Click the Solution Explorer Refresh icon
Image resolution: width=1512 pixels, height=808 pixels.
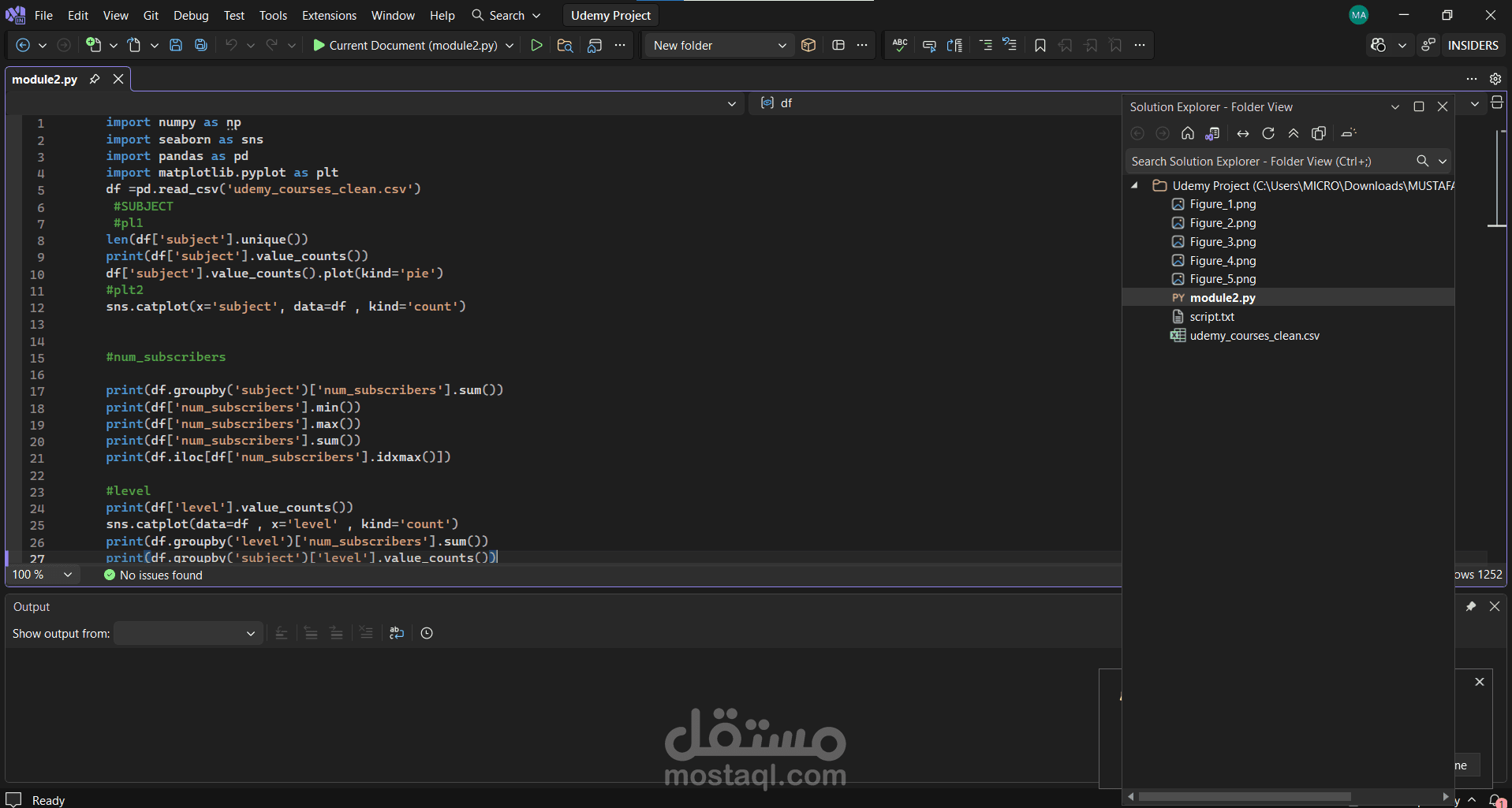pyautogui.click(x=1268, y=133)
